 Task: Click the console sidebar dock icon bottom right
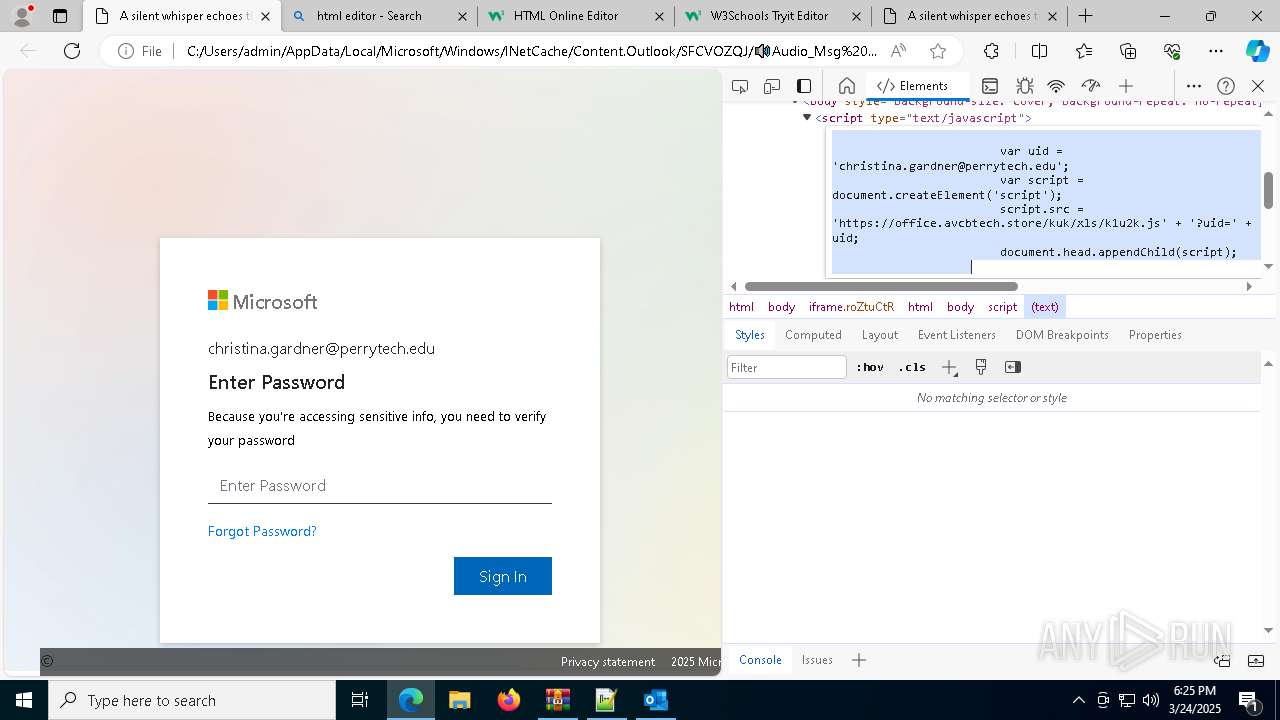click(1222, 660)
